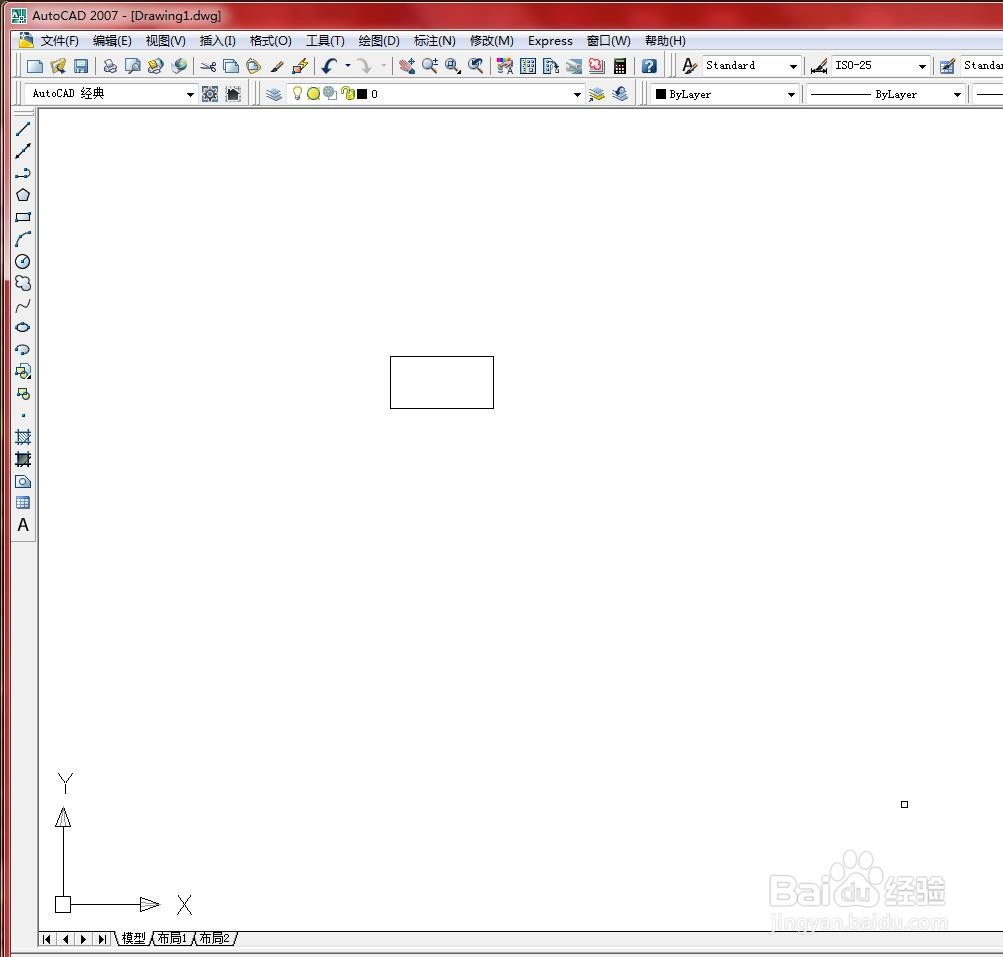
Task: Click the Undo arrow
Action: click(x=330, y=66)
